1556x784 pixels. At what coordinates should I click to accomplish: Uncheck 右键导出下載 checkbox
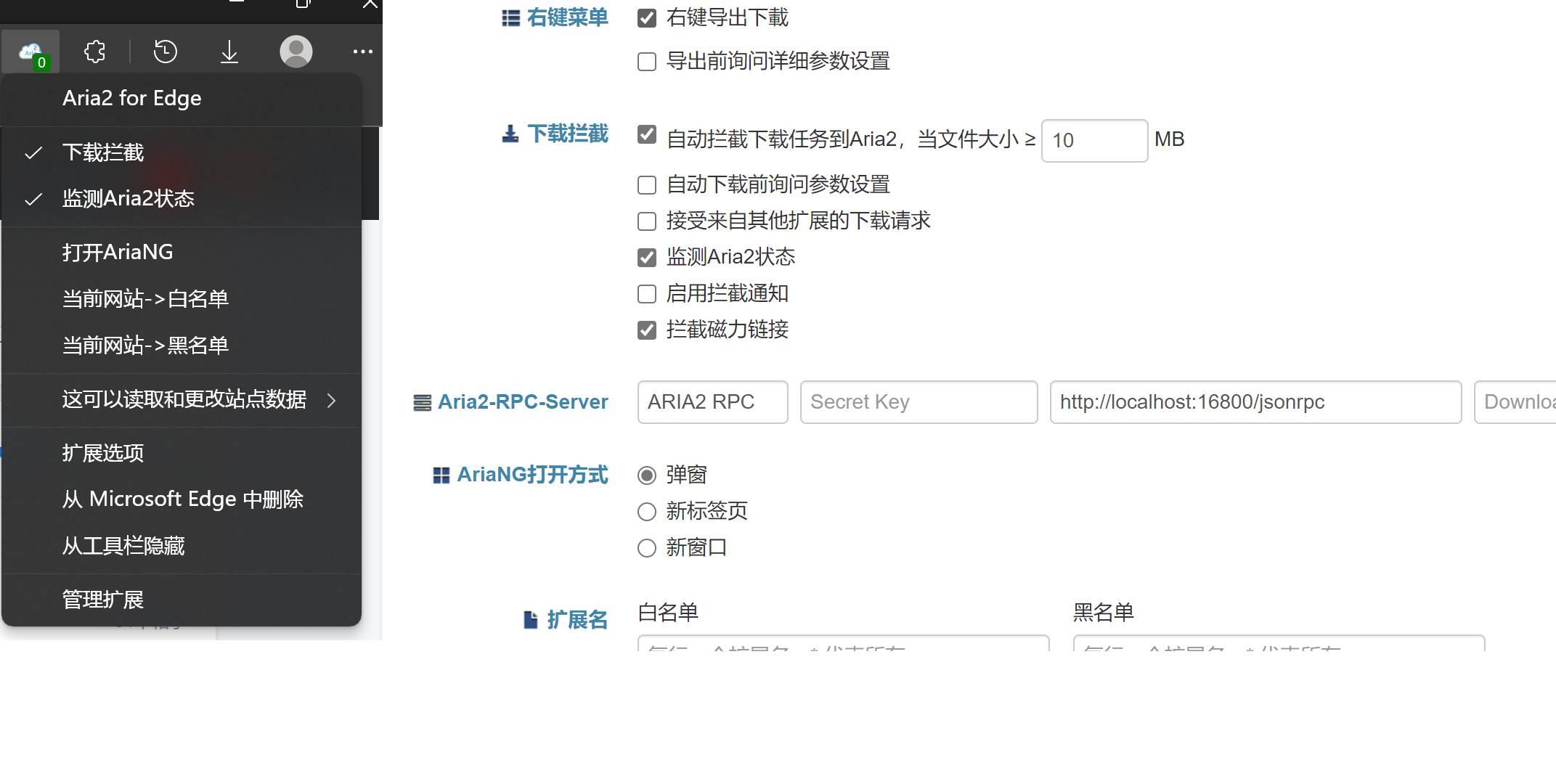click(646, 18)
